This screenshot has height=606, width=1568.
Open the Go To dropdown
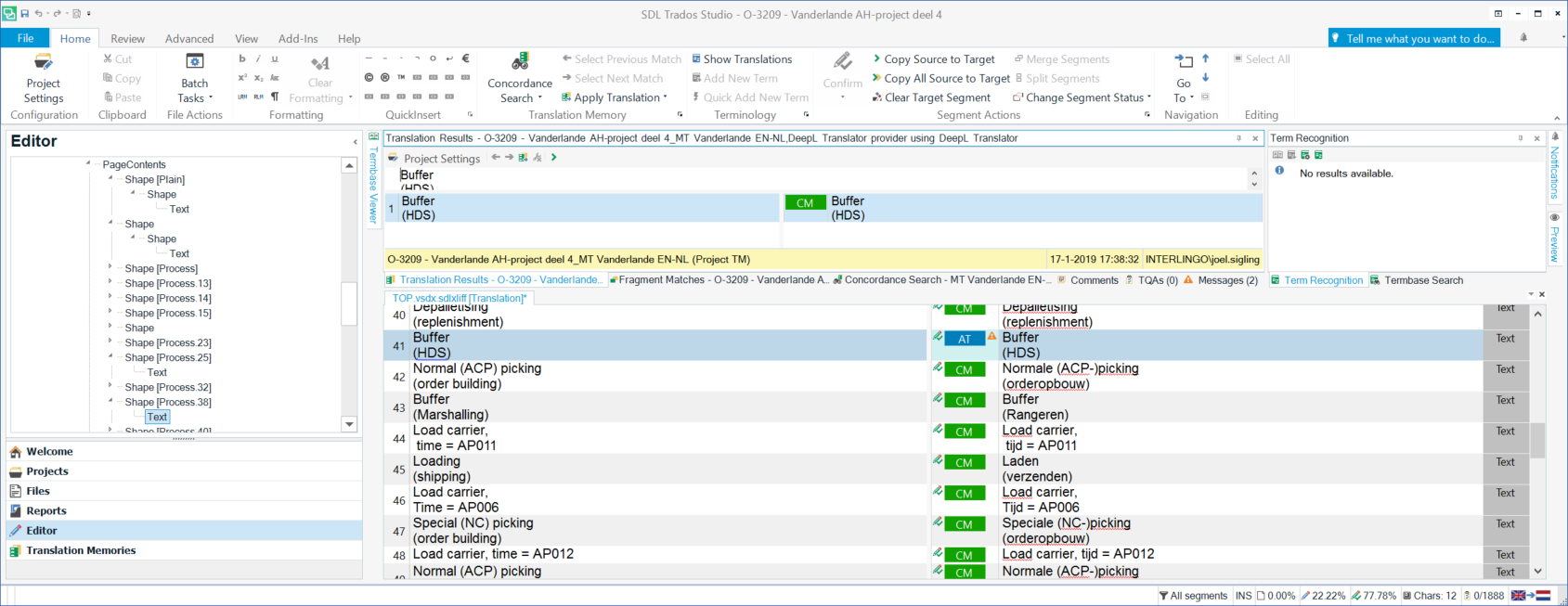tap(1184, 78)
